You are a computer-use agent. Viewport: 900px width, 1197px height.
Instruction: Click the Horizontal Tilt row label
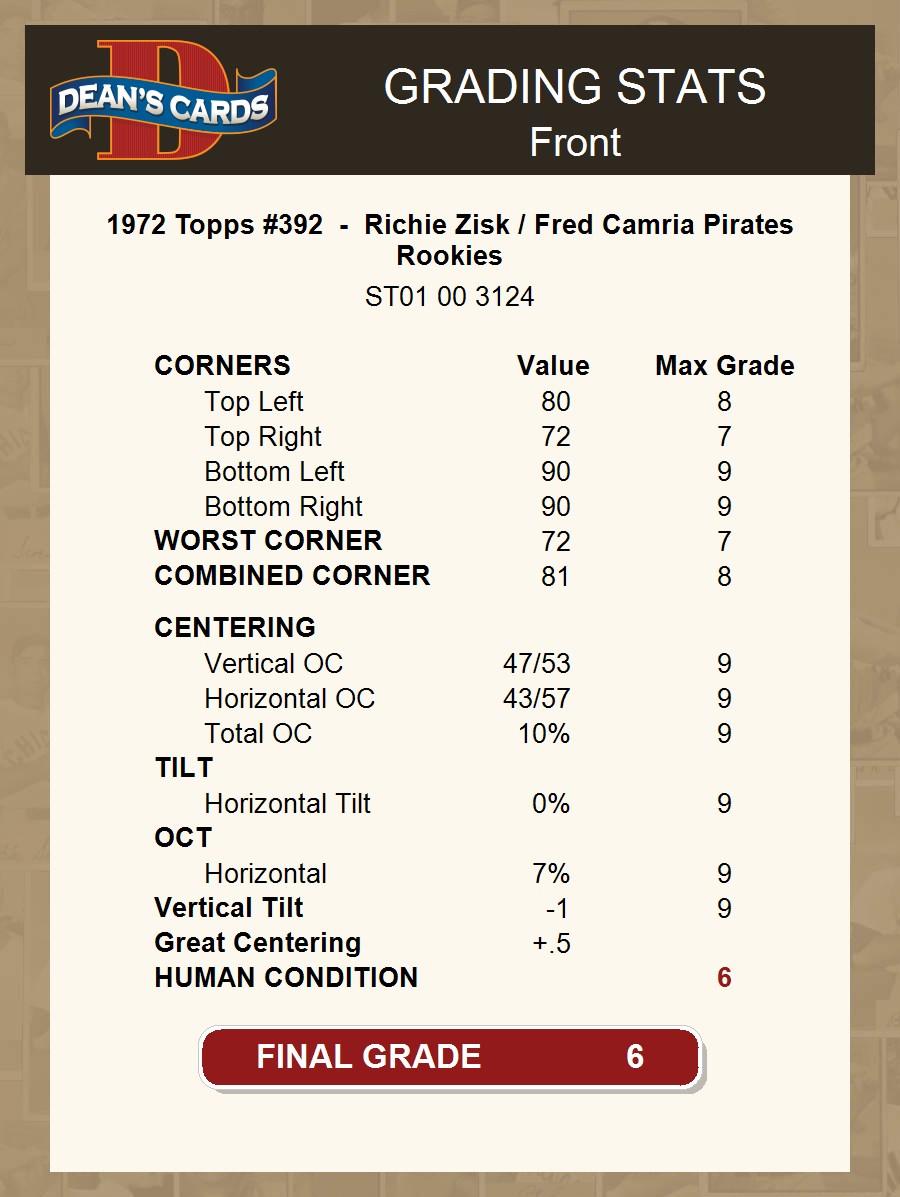coord(287,804)
